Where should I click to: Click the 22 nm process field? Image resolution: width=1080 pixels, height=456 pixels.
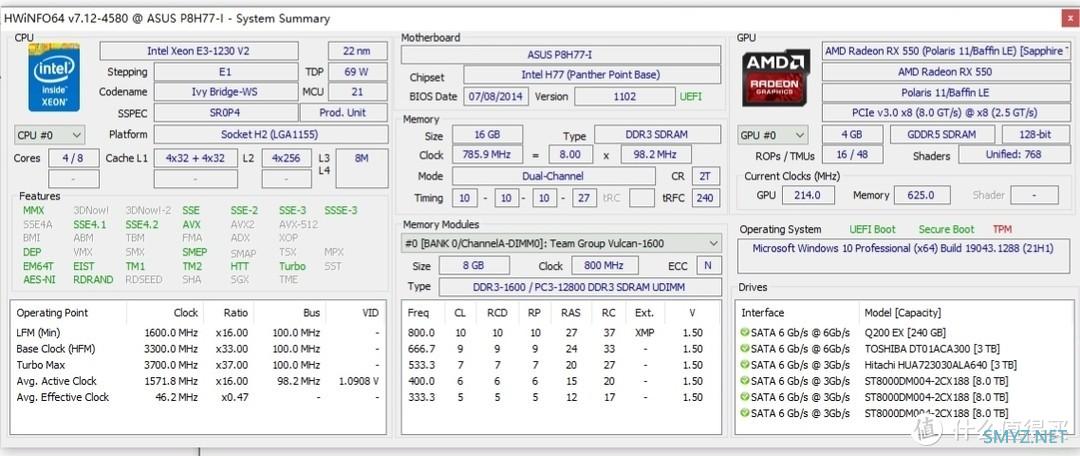pos(357,51)
